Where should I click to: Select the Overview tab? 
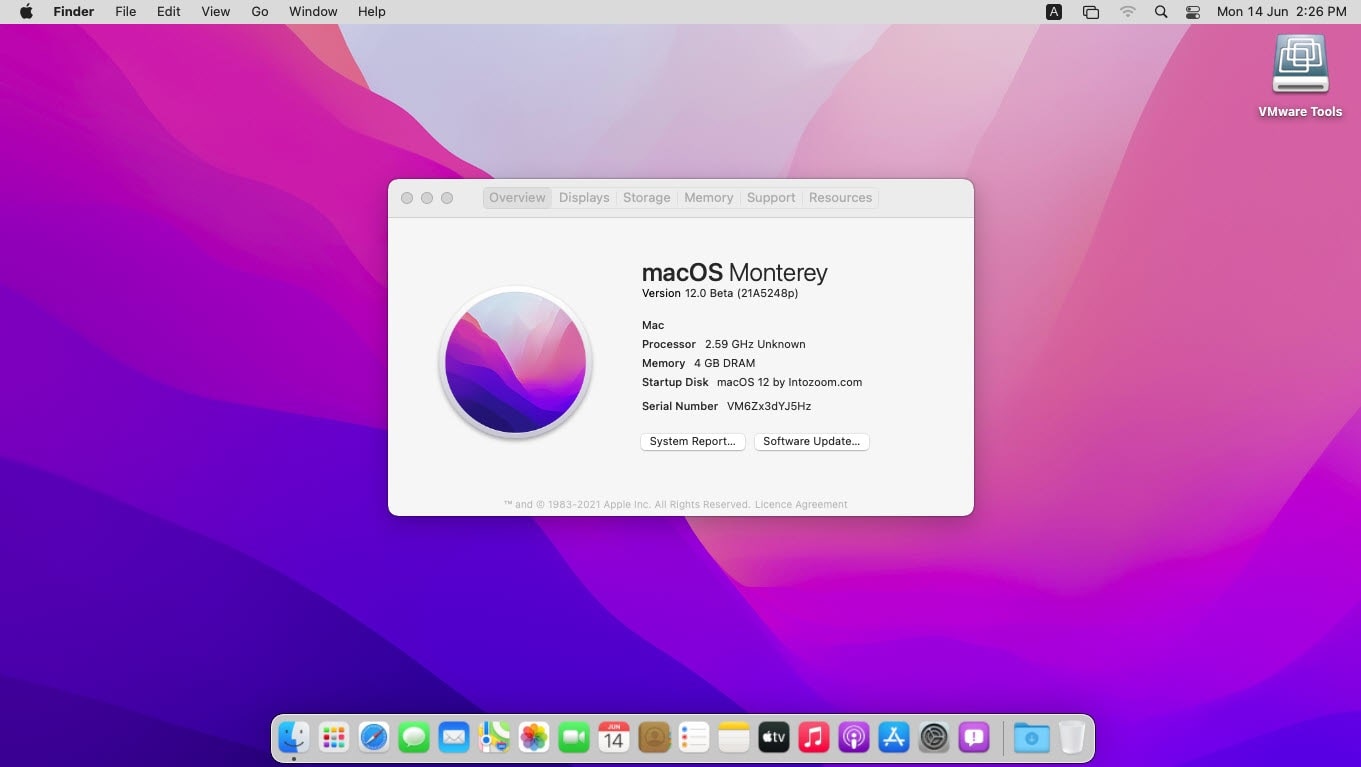click(x=517, y=198)
